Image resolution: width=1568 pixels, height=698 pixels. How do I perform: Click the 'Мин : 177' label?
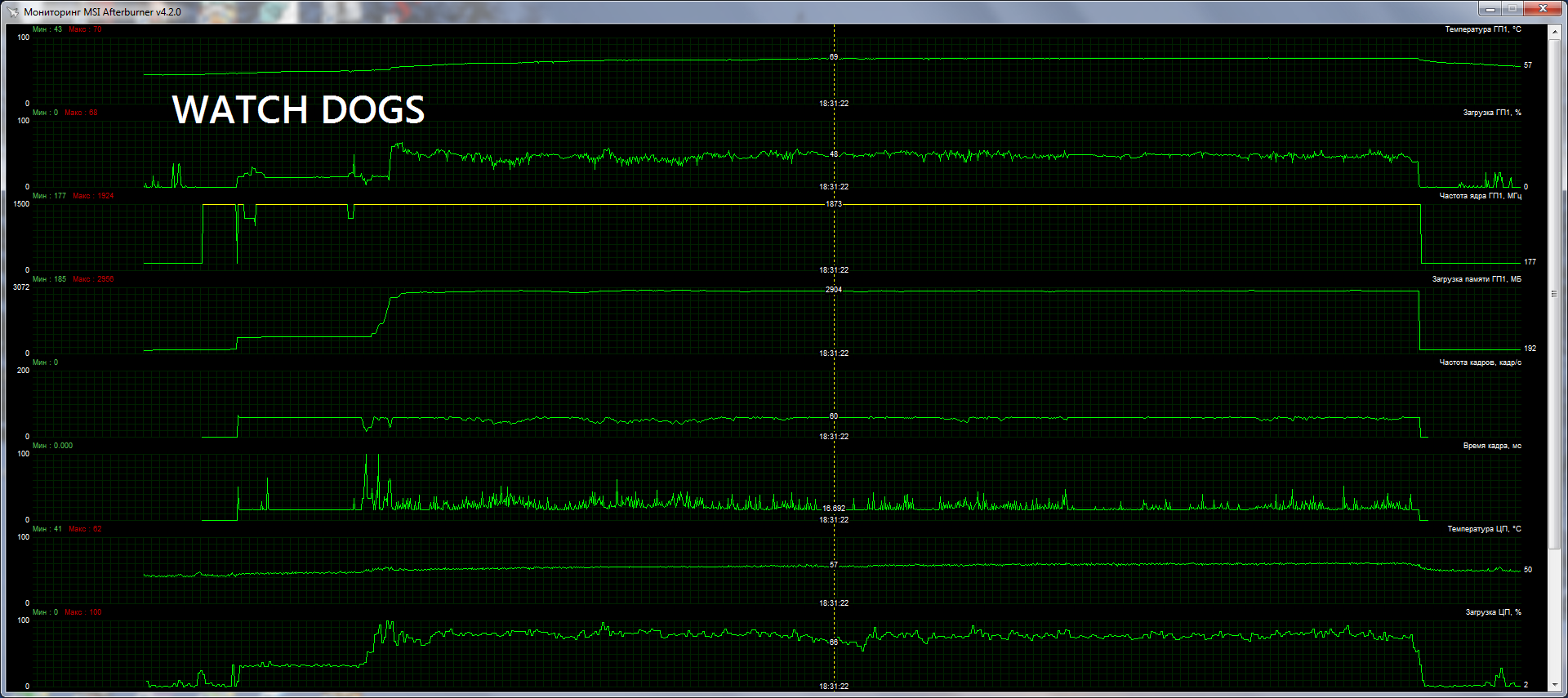pyautogui.click(x=49, y=196)
